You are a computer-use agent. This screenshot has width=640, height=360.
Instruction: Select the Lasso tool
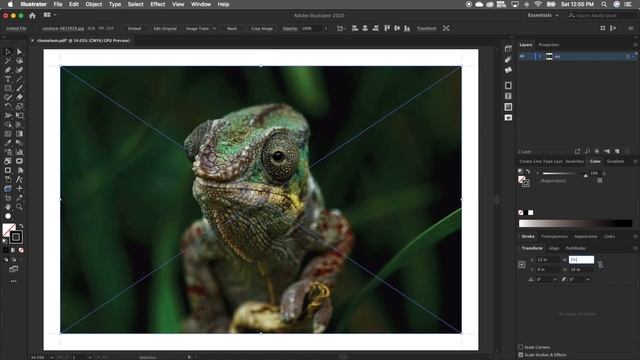point(19,61)
